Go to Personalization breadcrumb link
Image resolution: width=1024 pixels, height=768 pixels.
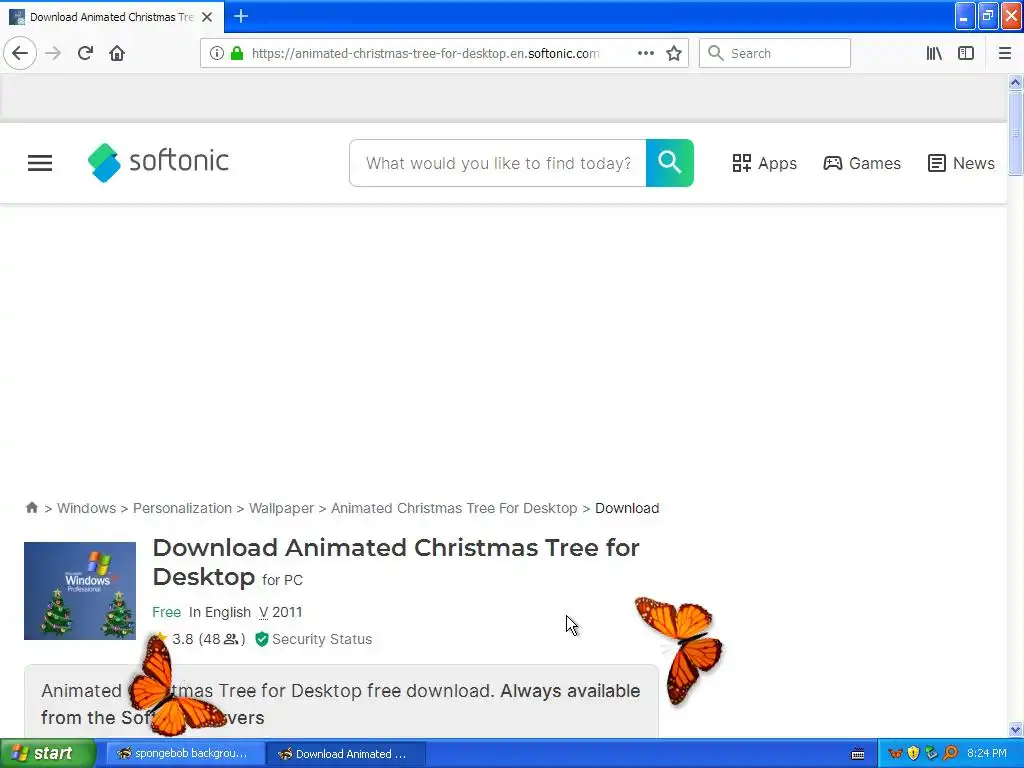182,508
